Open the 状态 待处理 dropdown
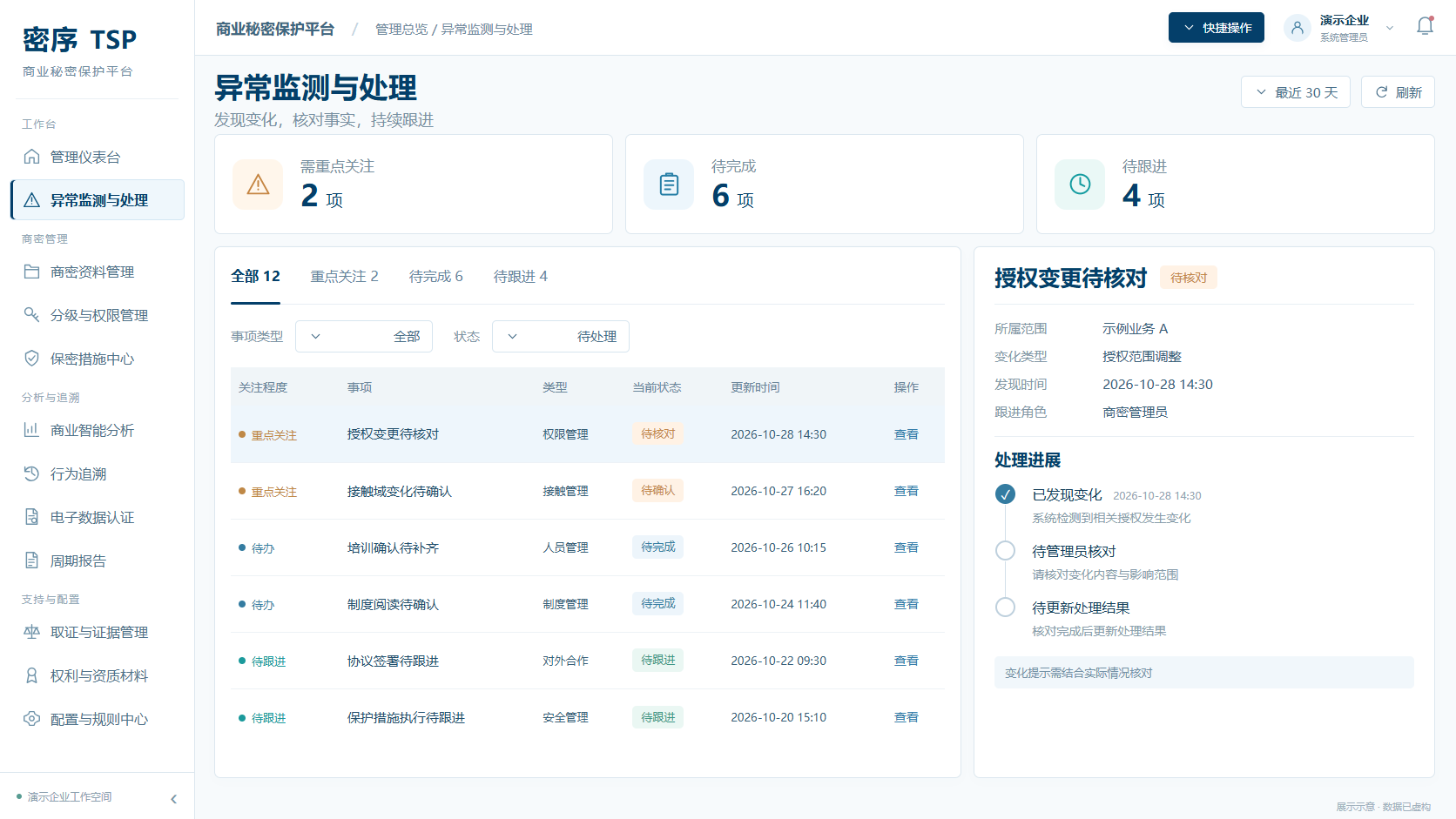 point(561,336)
